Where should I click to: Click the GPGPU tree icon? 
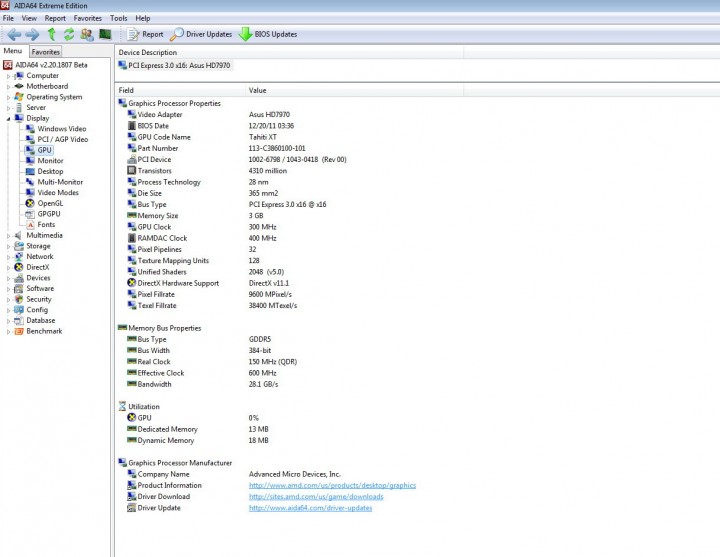[30, 214]
